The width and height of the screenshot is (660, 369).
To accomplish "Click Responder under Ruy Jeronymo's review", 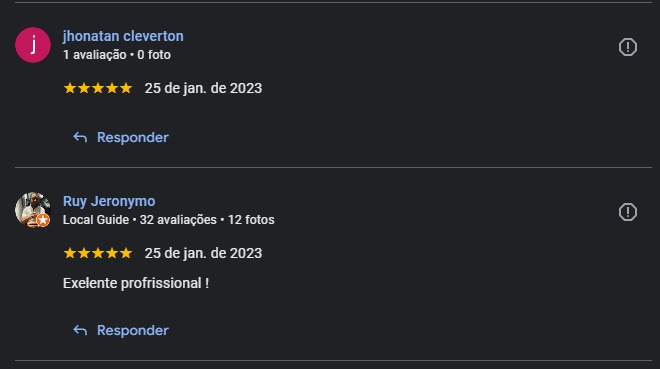I will coord(133,331).
